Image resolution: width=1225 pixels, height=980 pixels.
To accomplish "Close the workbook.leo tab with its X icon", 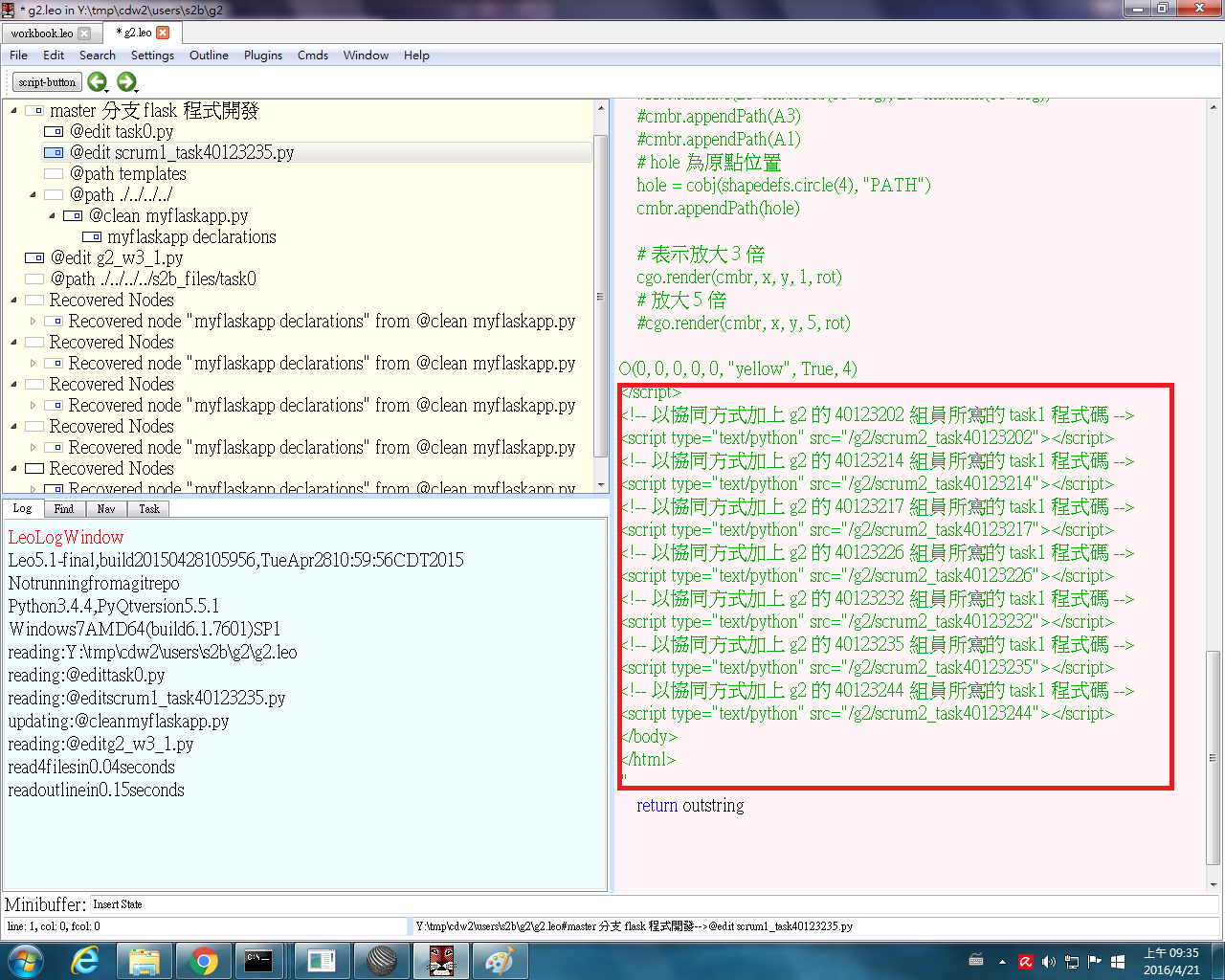I will [84, 33].
